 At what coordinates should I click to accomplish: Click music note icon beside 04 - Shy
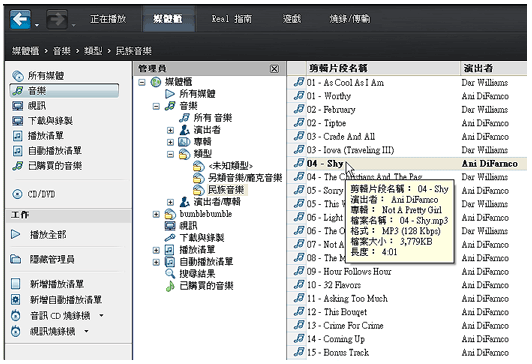point(299,163)
